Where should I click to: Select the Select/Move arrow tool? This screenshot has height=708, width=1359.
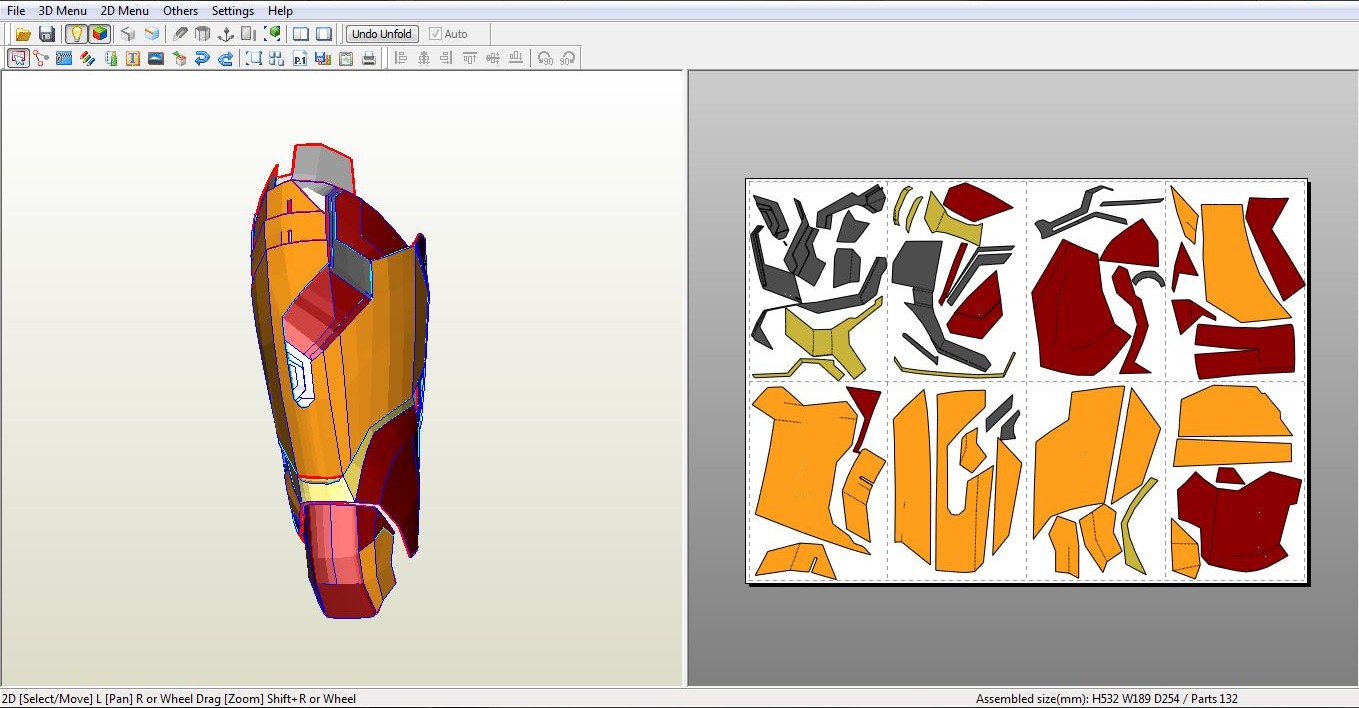[18, 58]
